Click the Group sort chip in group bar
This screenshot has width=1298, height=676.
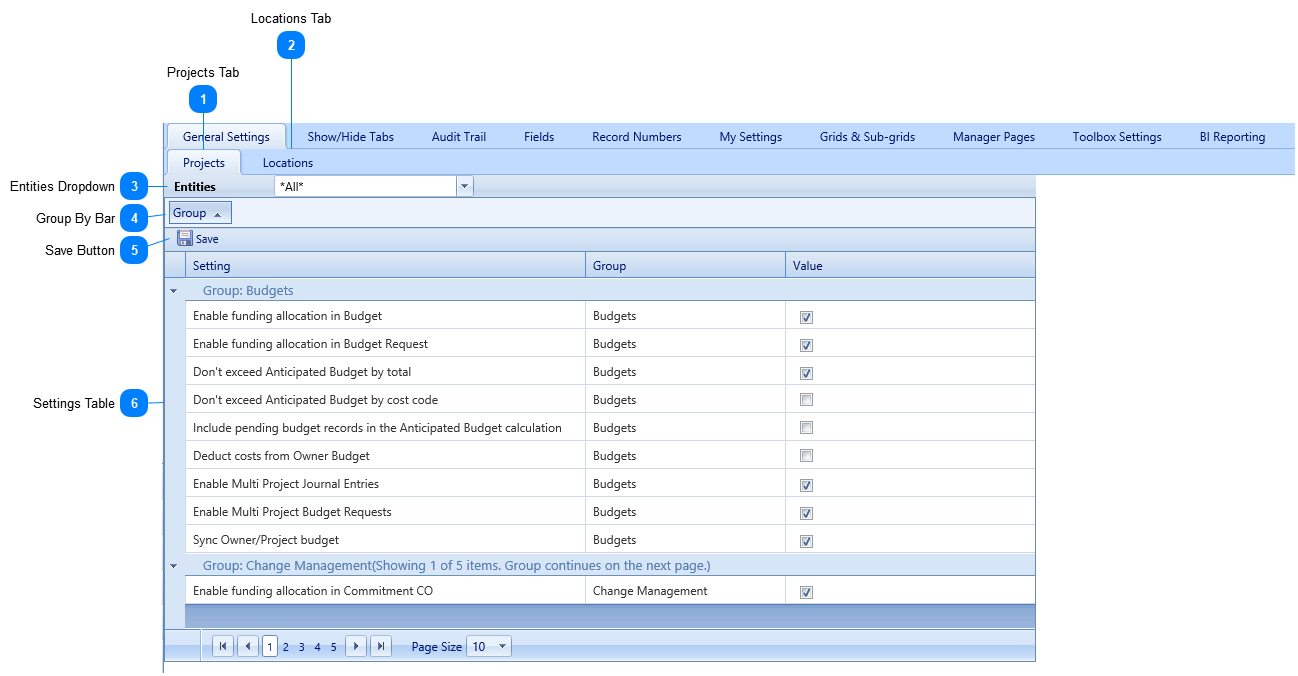[200, 213]
